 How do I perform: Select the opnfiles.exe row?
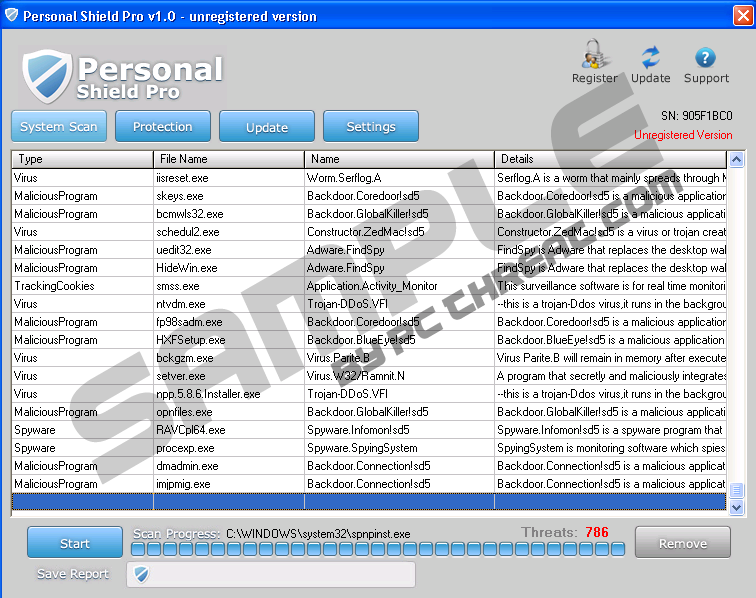coord(369,412)
